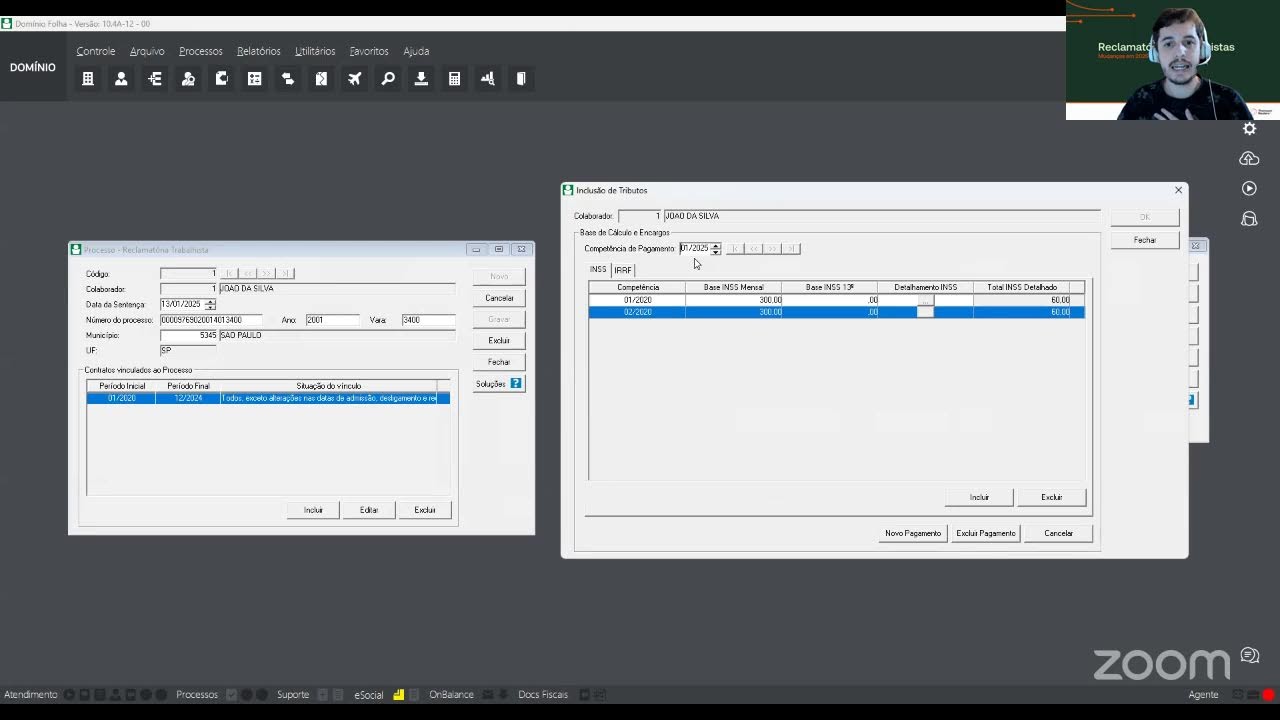Select the 02/2020 competência row
1280x720 pixels.
[x=836, y=312]
